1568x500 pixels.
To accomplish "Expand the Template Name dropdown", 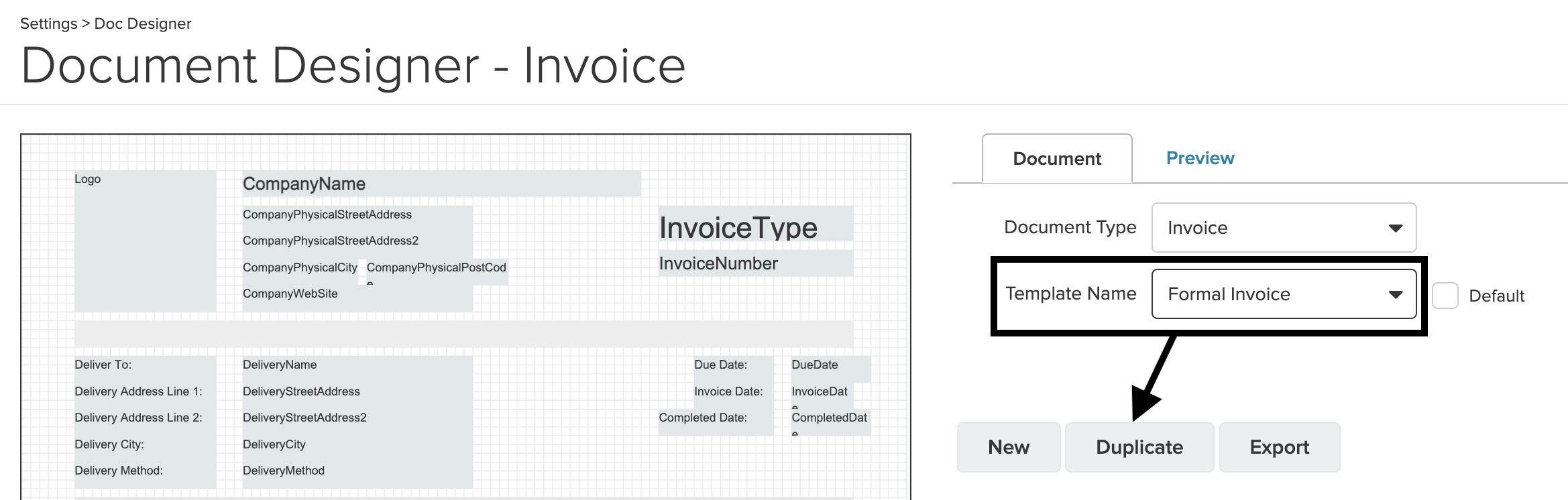I will coord(1283,294).
